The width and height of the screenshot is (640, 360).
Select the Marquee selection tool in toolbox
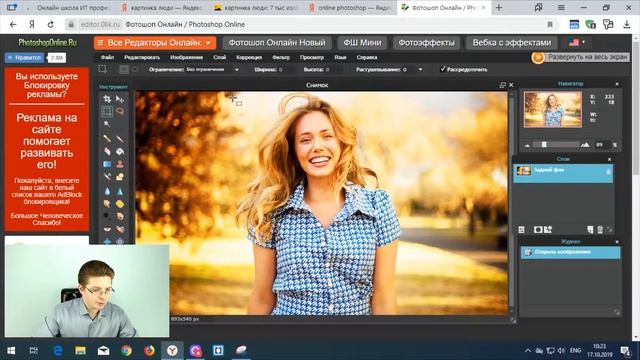pos(107,111)
